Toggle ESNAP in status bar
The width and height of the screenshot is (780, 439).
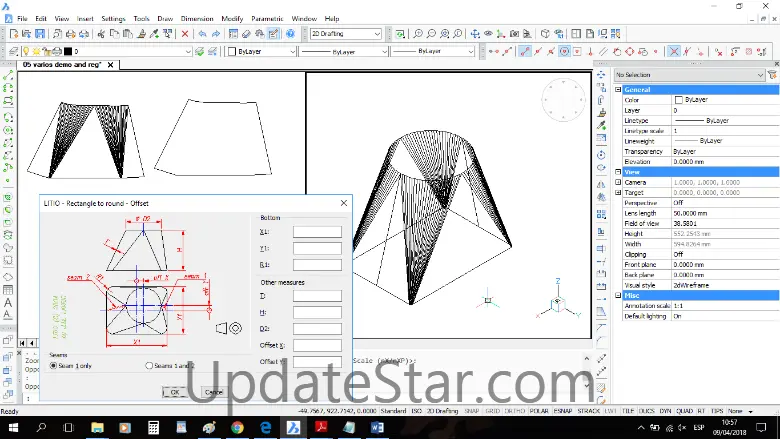[x=563, y=411]
